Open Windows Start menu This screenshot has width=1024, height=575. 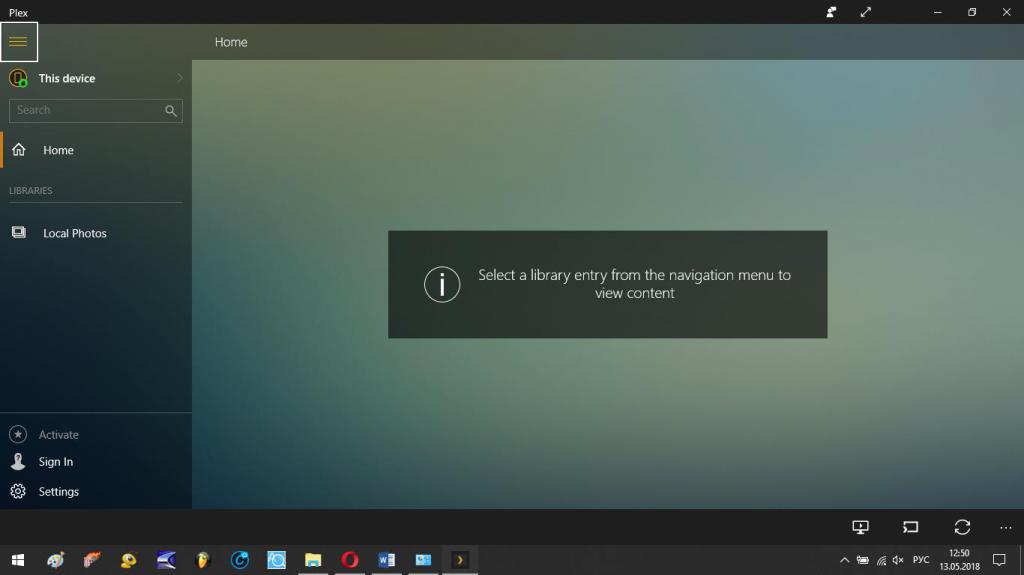(x=18, y=560)
